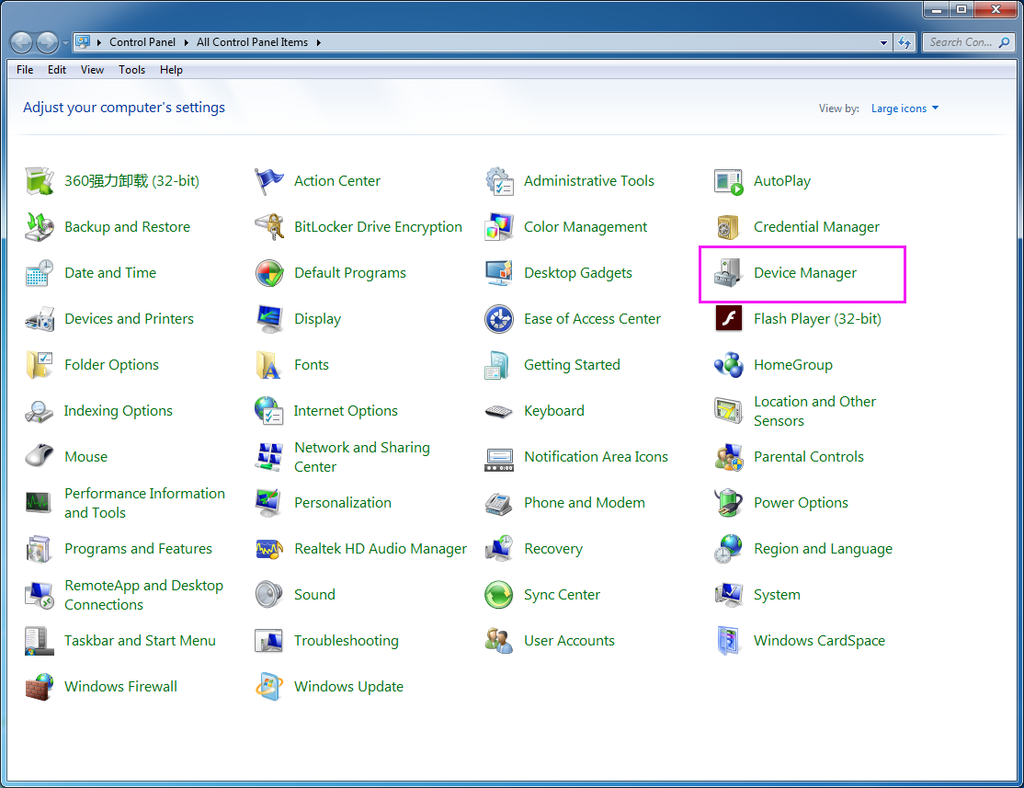Click the Flash Player red icon
Image resolution: width=1024 pixels, height=788 pixels.
728,319
